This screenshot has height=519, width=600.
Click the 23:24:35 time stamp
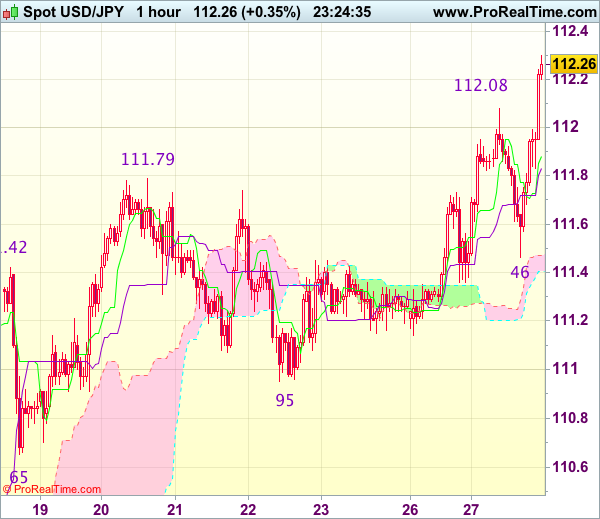click(x=342, y=12)
